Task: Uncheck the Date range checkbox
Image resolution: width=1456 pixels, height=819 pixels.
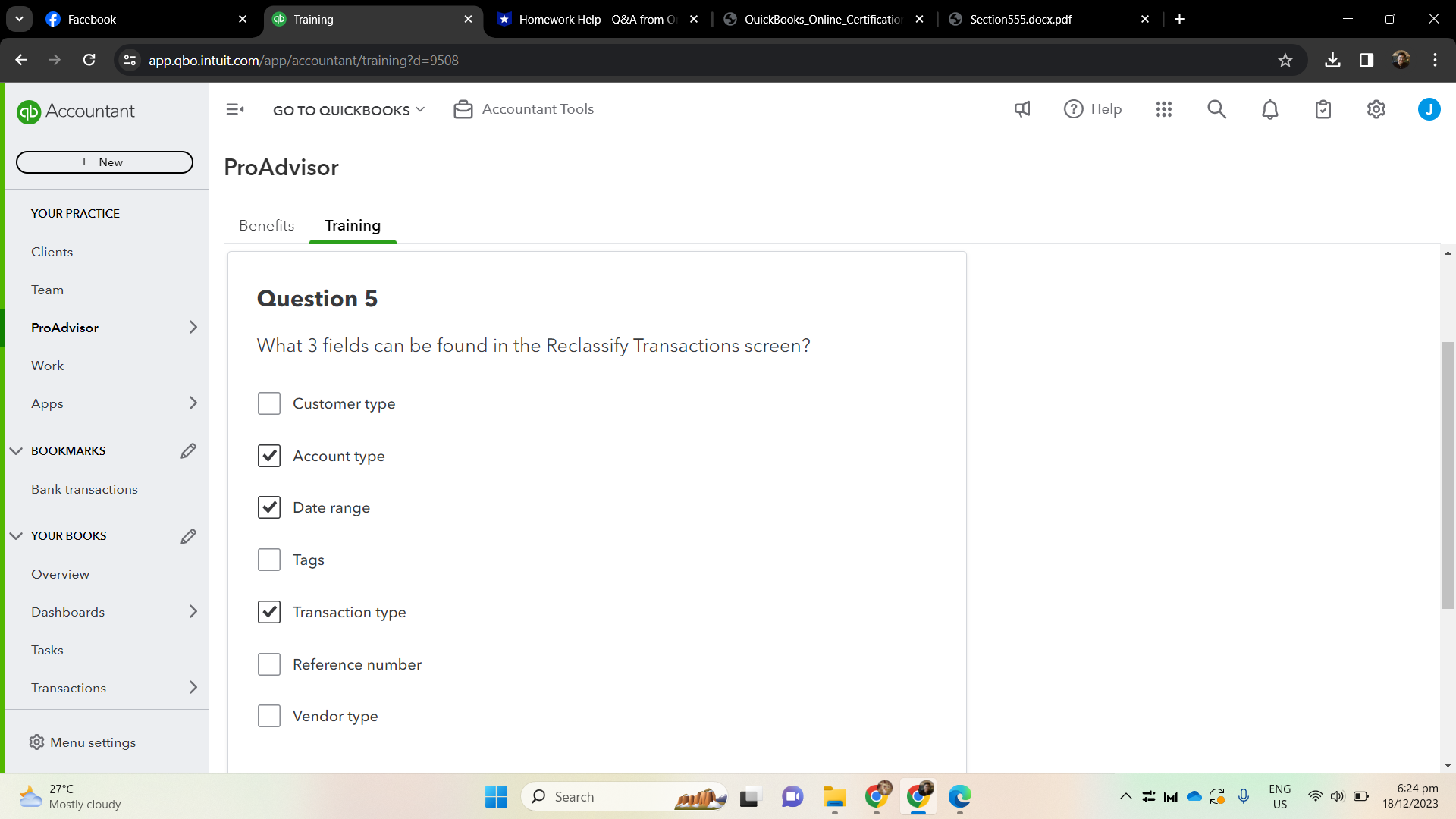Action: 269,507
